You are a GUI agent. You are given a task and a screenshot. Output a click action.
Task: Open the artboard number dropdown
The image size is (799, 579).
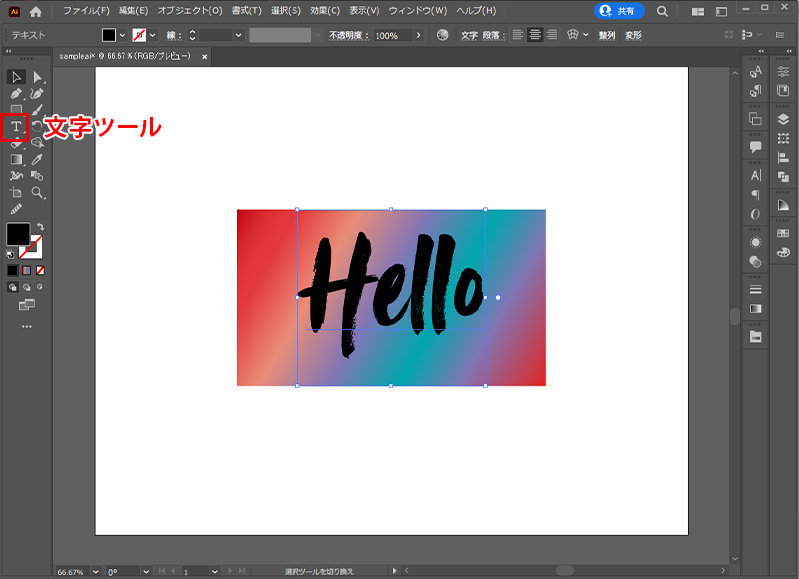pos(215,572)
